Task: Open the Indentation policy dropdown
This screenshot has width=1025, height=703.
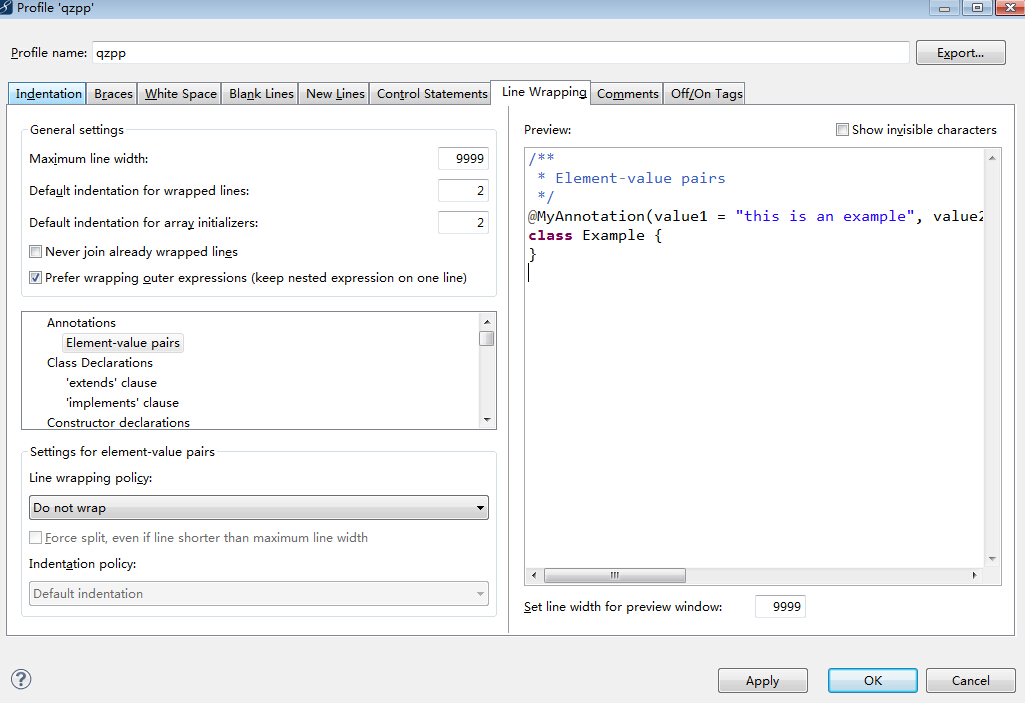Action: pyautogui.click(x=259, y=594)
